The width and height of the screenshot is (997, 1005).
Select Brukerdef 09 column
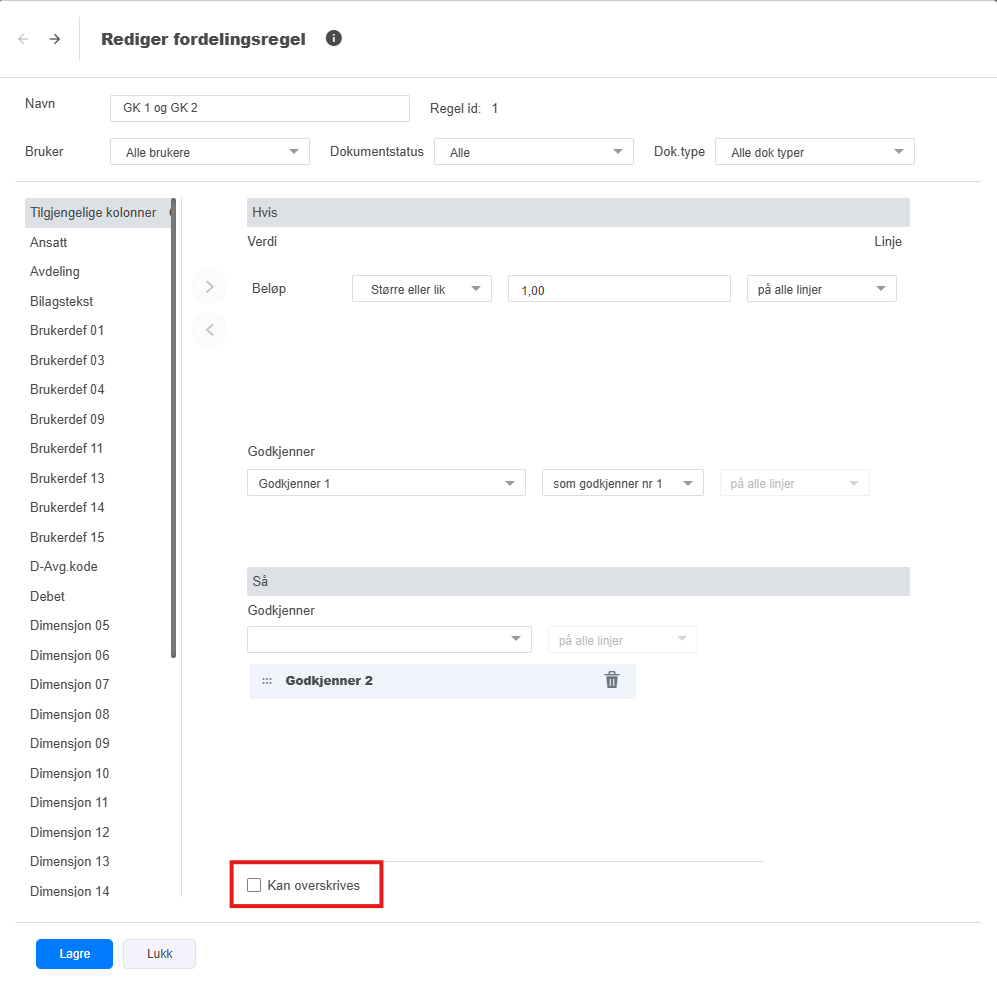click(x=67, y=419)
